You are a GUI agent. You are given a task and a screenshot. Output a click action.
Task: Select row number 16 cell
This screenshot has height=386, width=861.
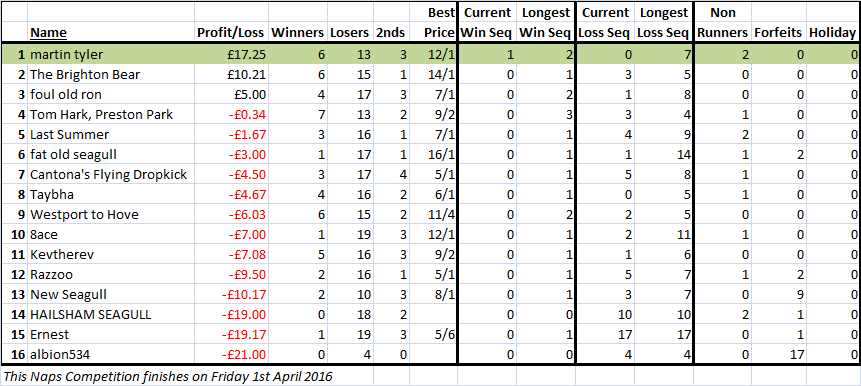pos(15,355)
